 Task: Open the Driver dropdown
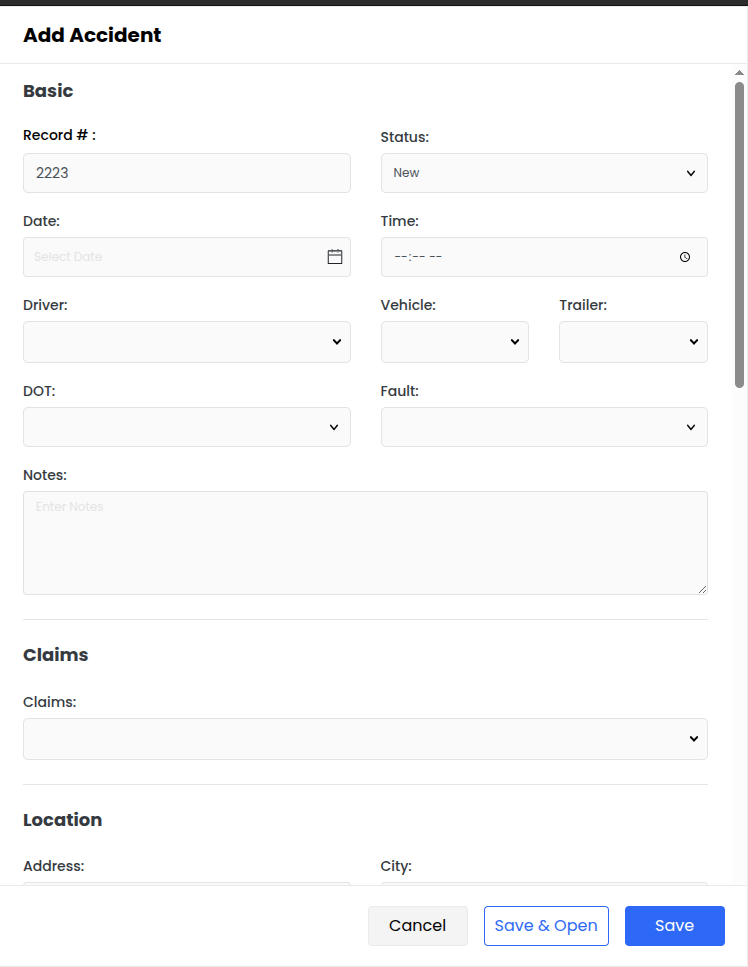(187, 342)
